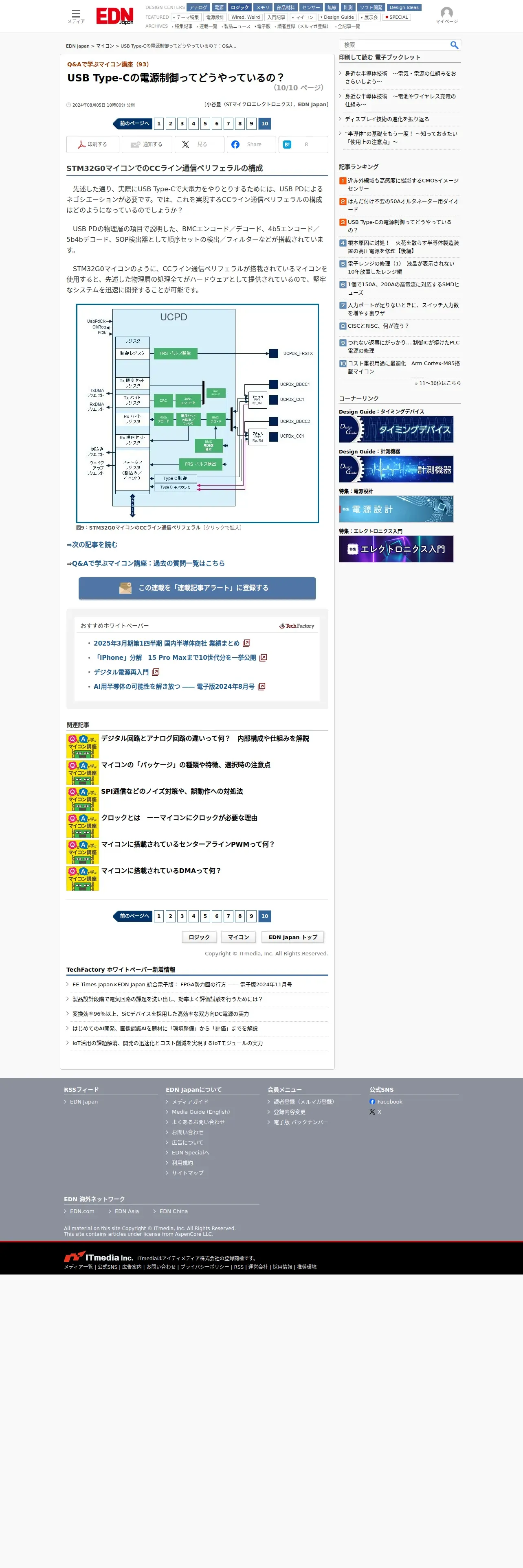Screen dimensions: 523x1568
Task: Click the X icon in footer SNS
Action: (372, 1112)
